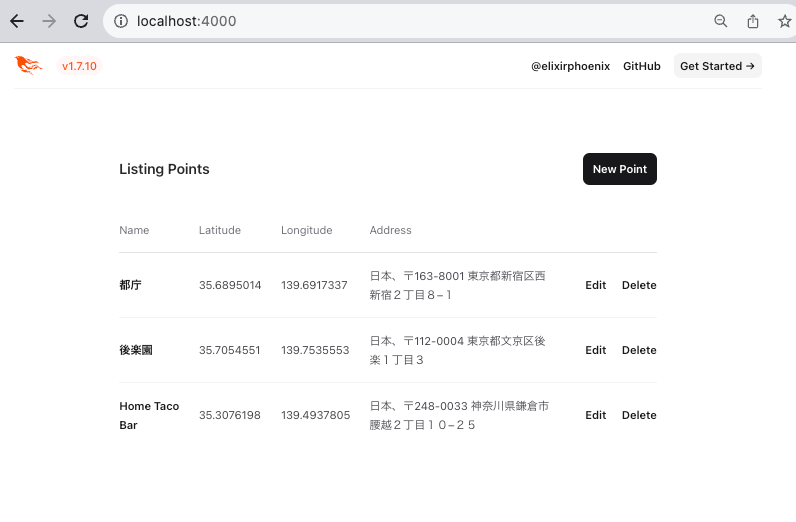Edit the 都庁 point

coord(595,285)
